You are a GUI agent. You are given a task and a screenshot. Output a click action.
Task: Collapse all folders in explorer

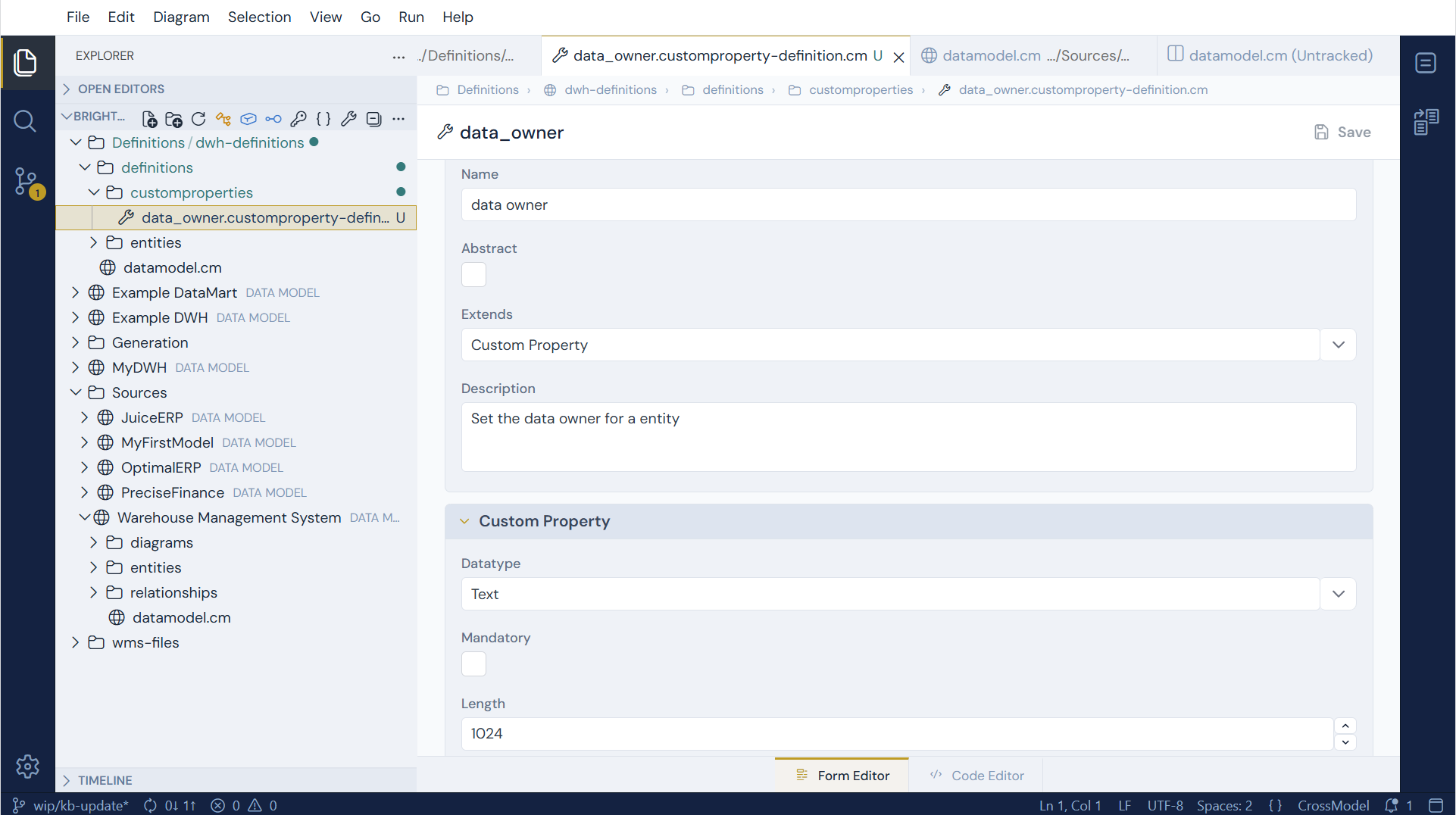coord(373,119)
